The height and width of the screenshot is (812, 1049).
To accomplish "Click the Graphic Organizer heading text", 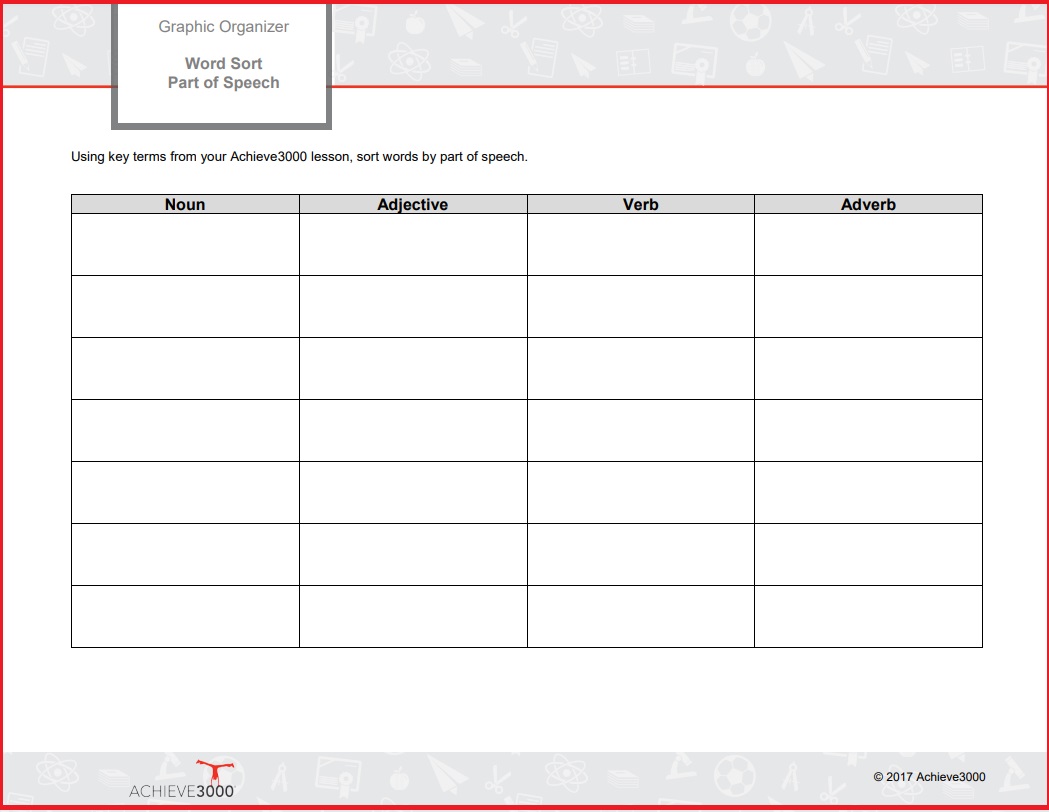I will [x=223, y=27].
